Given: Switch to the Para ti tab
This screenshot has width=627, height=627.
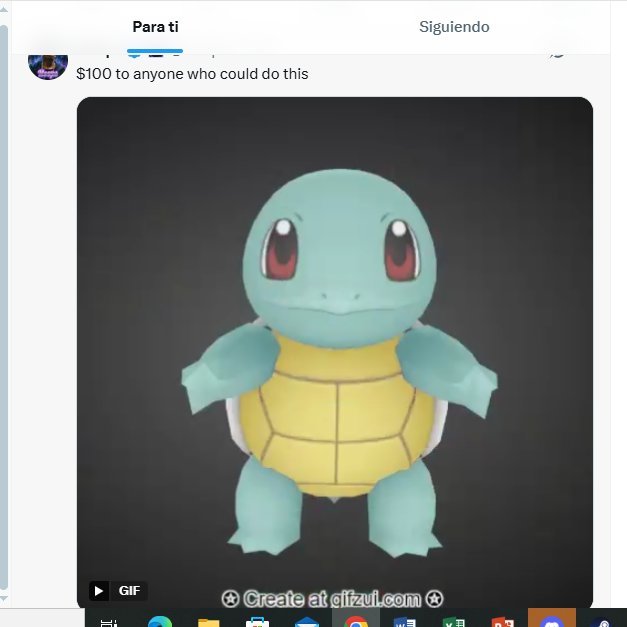Looking at the screenshot, I should pos(155,27).
